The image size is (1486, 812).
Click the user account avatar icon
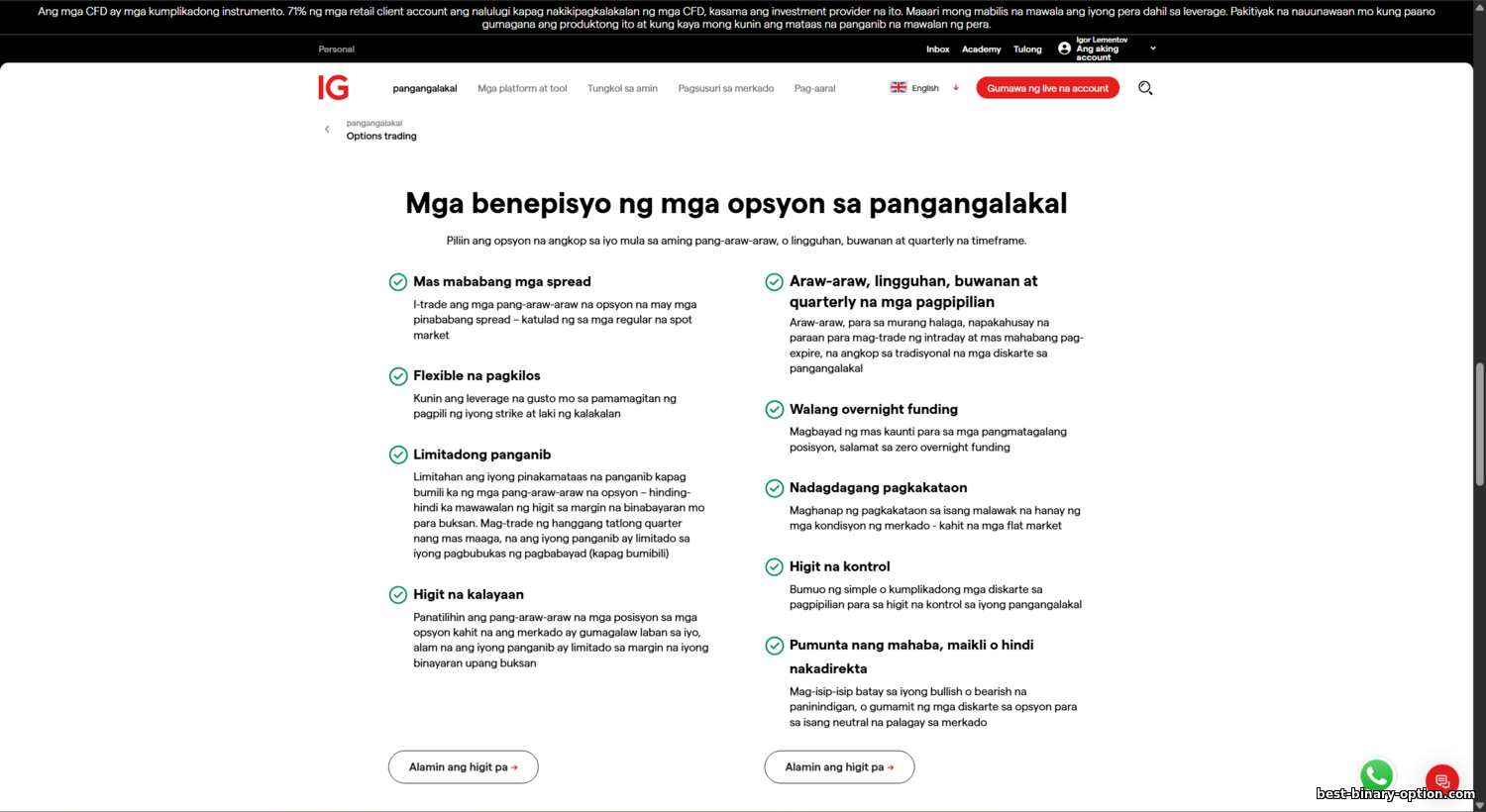pyautogui.click(x=1064, y=49)
